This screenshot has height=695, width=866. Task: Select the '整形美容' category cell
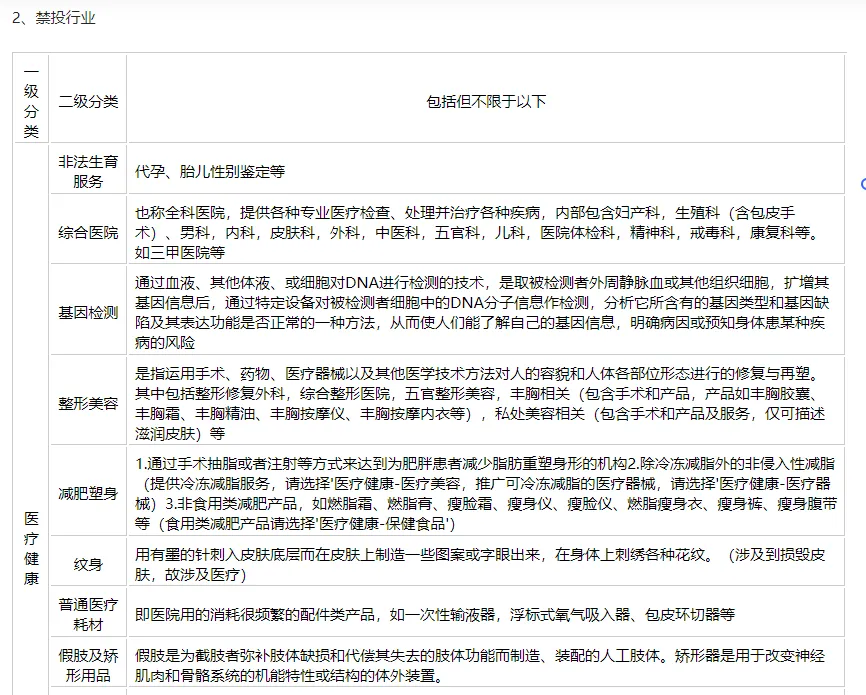pyautogui.click(x=88, y=400)
